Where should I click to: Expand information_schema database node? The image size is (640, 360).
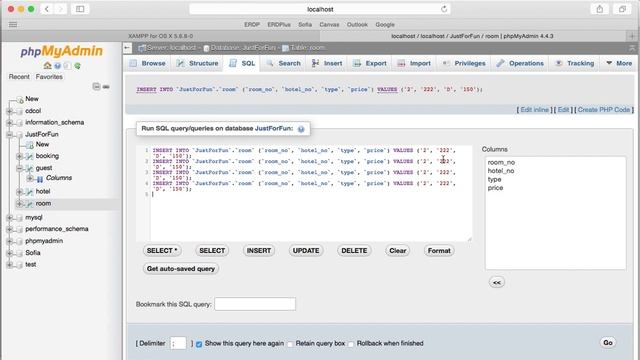[9, 122]
